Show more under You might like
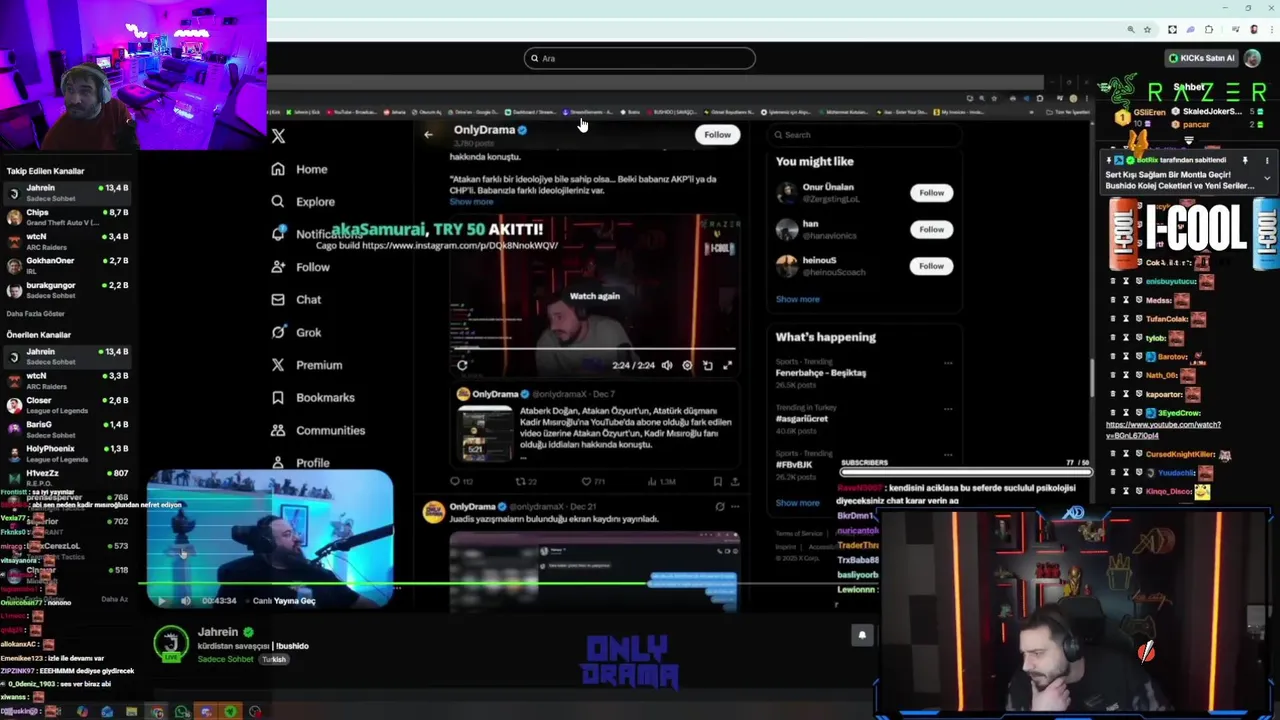The width and height of the screenshot is (1280, 720). pos(797,299)
